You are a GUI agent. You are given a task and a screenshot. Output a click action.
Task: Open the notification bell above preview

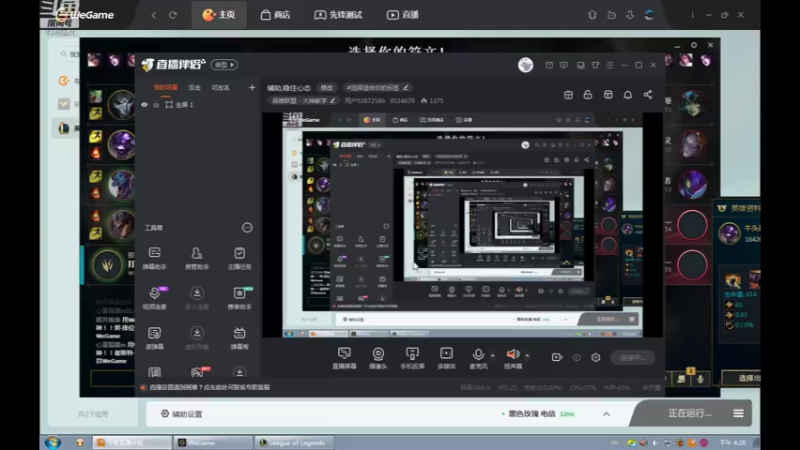[628, 95]
